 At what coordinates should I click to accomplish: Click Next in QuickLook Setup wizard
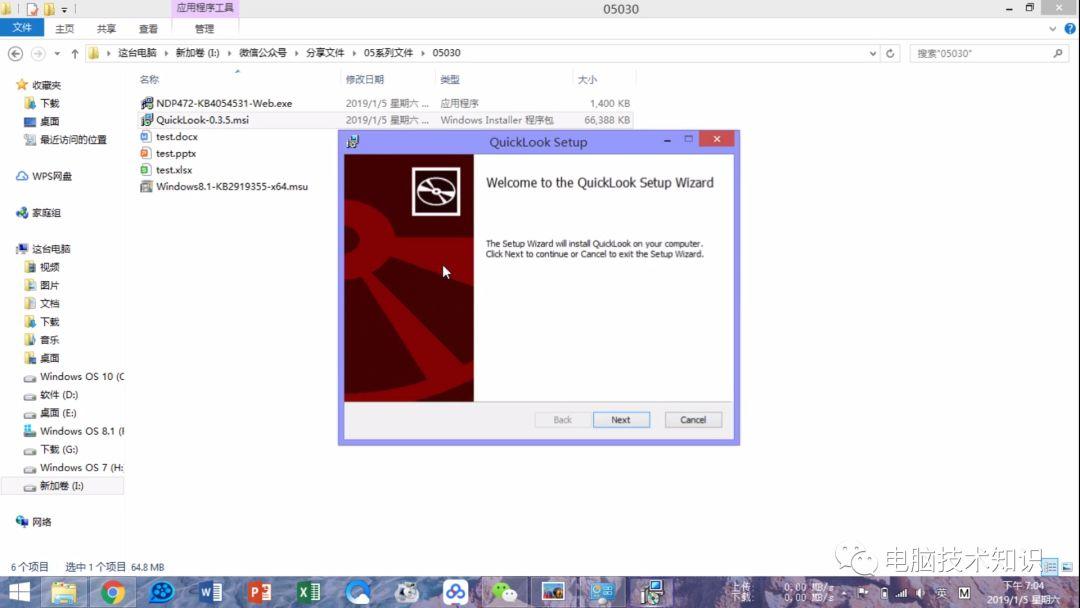pyautogui.click(x=621, y=419)
